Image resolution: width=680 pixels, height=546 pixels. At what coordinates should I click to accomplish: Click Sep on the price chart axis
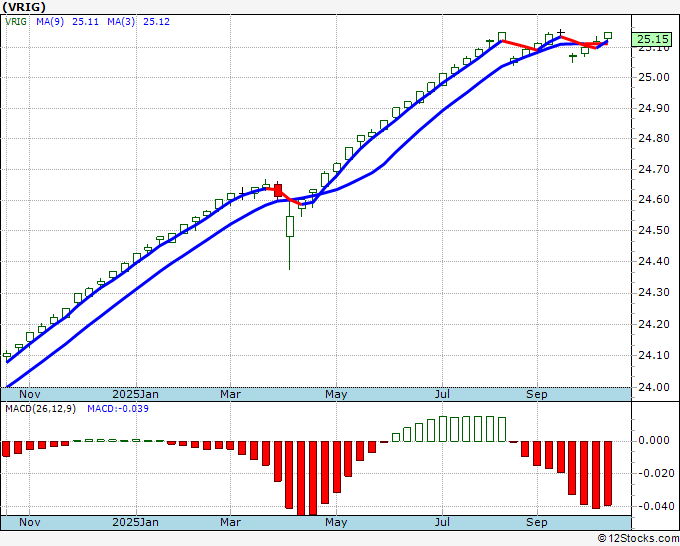(536, 394)
